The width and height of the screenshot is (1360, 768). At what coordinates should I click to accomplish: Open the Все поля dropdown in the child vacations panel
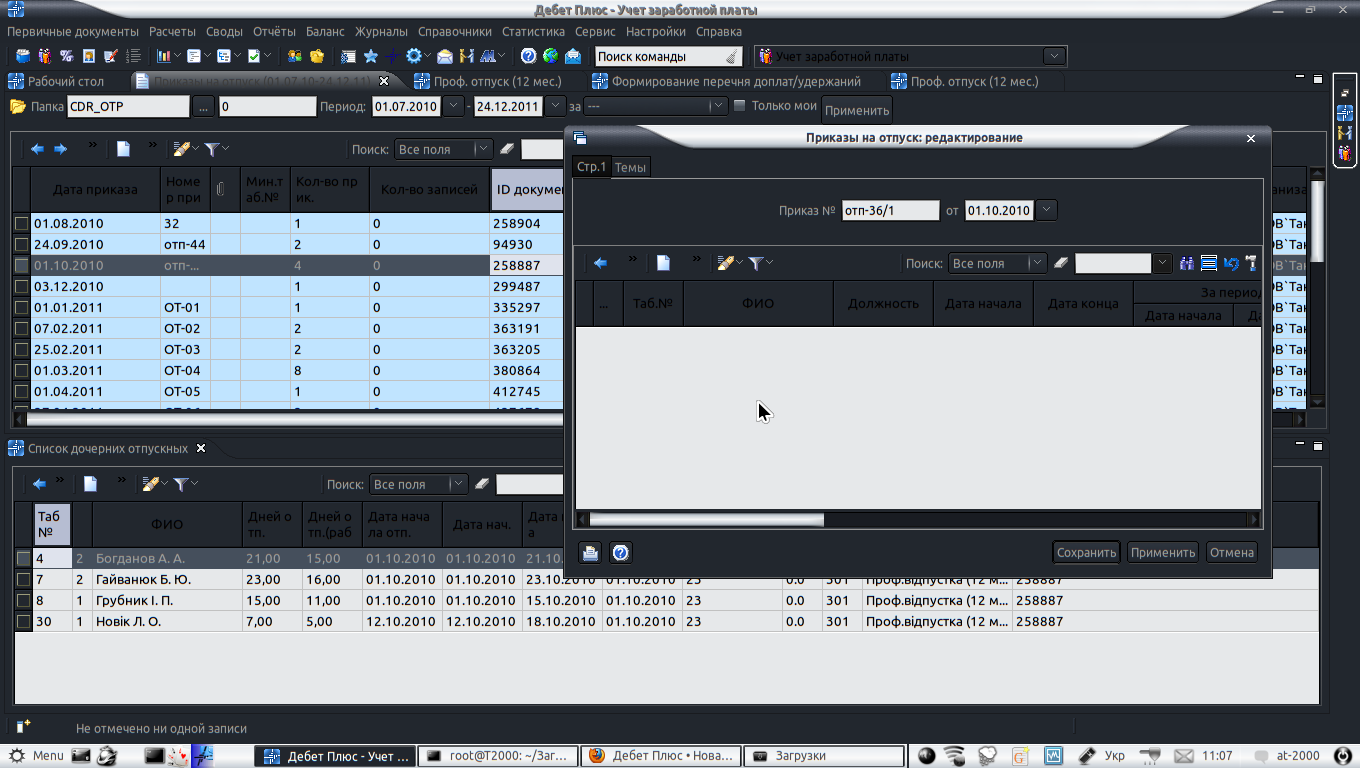point(457,484)
